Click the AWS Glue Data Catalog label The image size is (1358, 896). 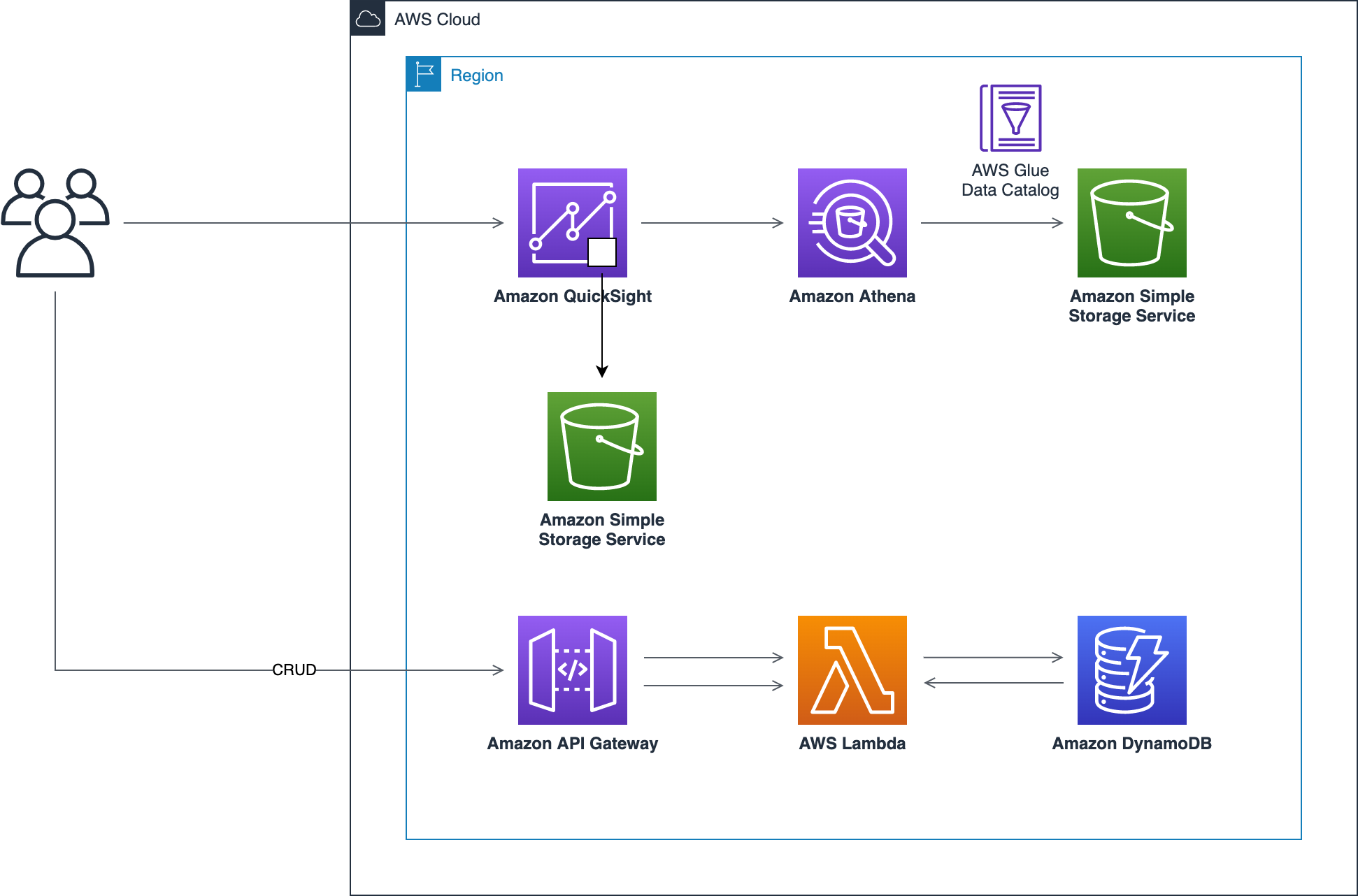coord(1010,180)
